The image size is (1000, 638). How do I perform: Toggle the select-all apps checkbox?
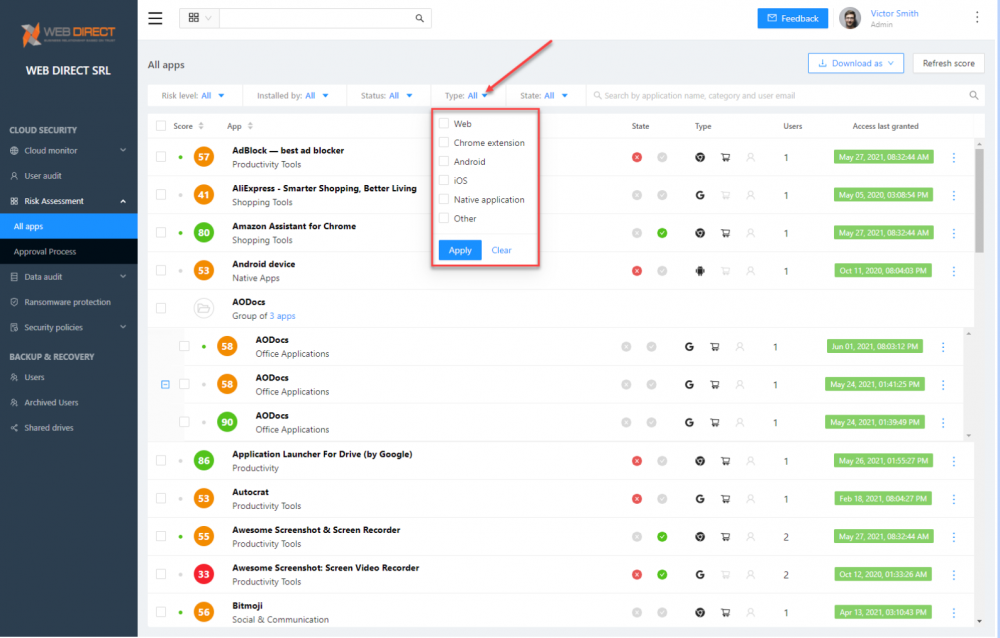click(x=161, y=126)
